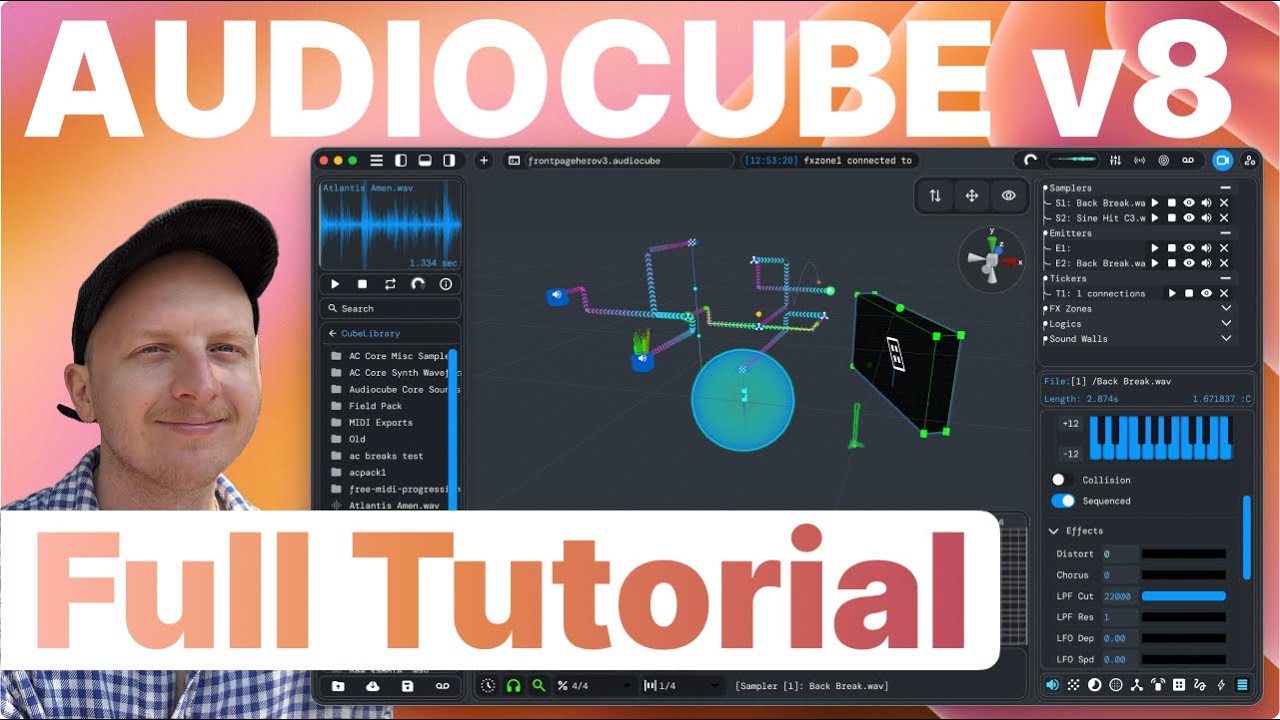Screen dimensions: 1280x720
Task: Toggle the right panel layout icon
Action: 449,160
